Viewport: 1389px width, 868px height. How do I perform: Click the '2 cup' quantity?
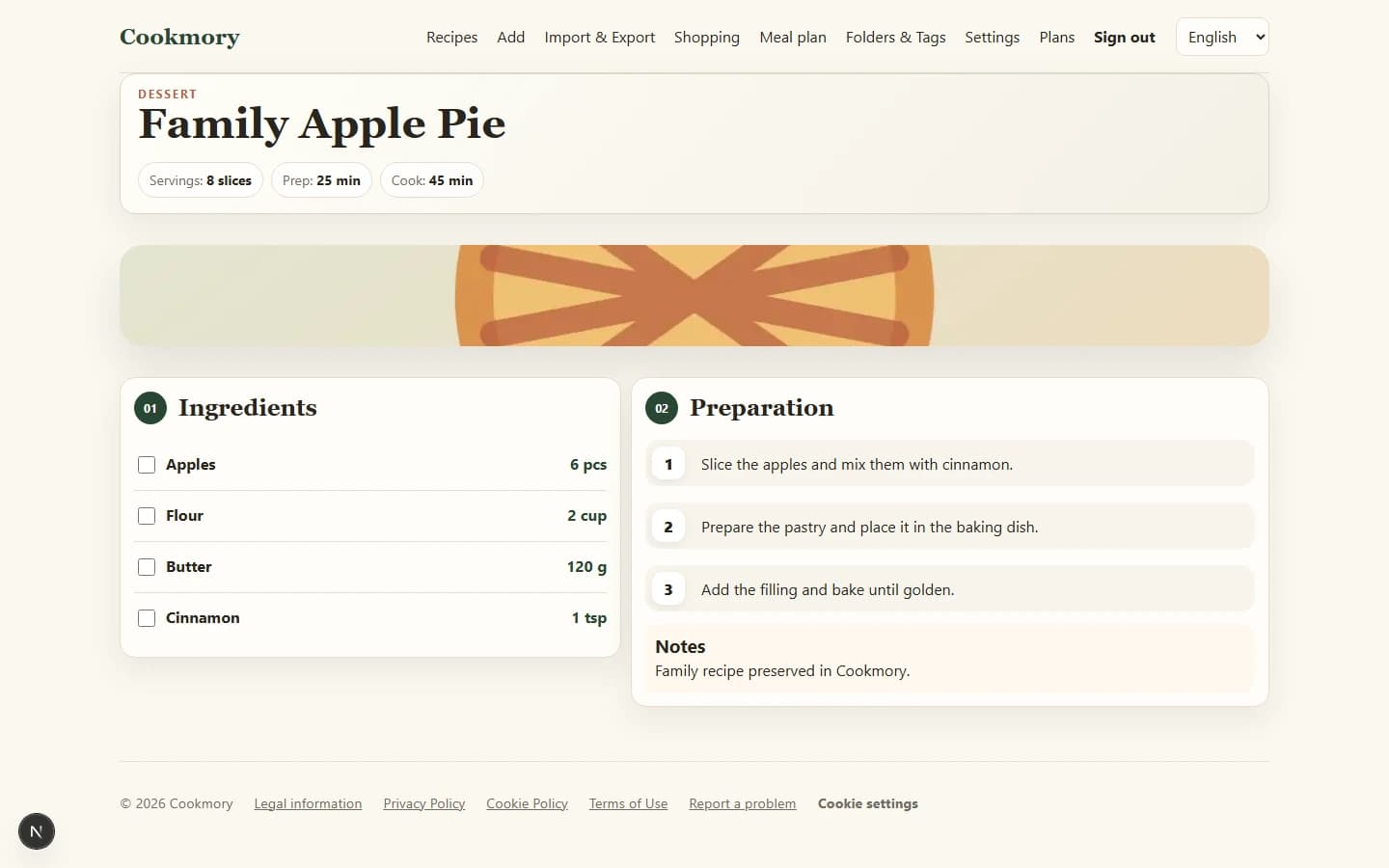[x=586, y=516]
